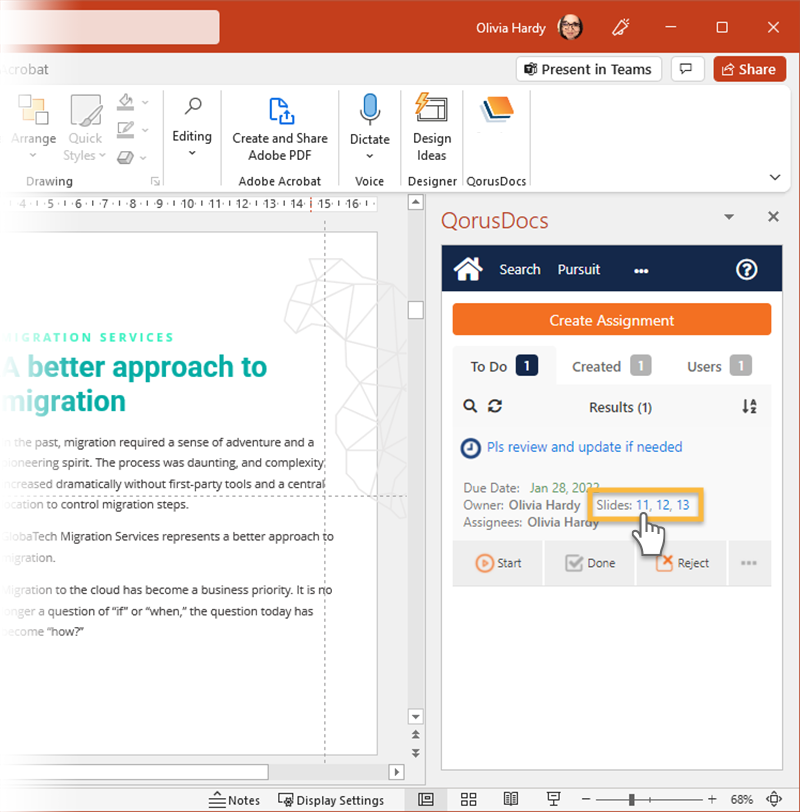Start the assignment
Viewport: 800px width, 812px height.
tap(498, 563)
